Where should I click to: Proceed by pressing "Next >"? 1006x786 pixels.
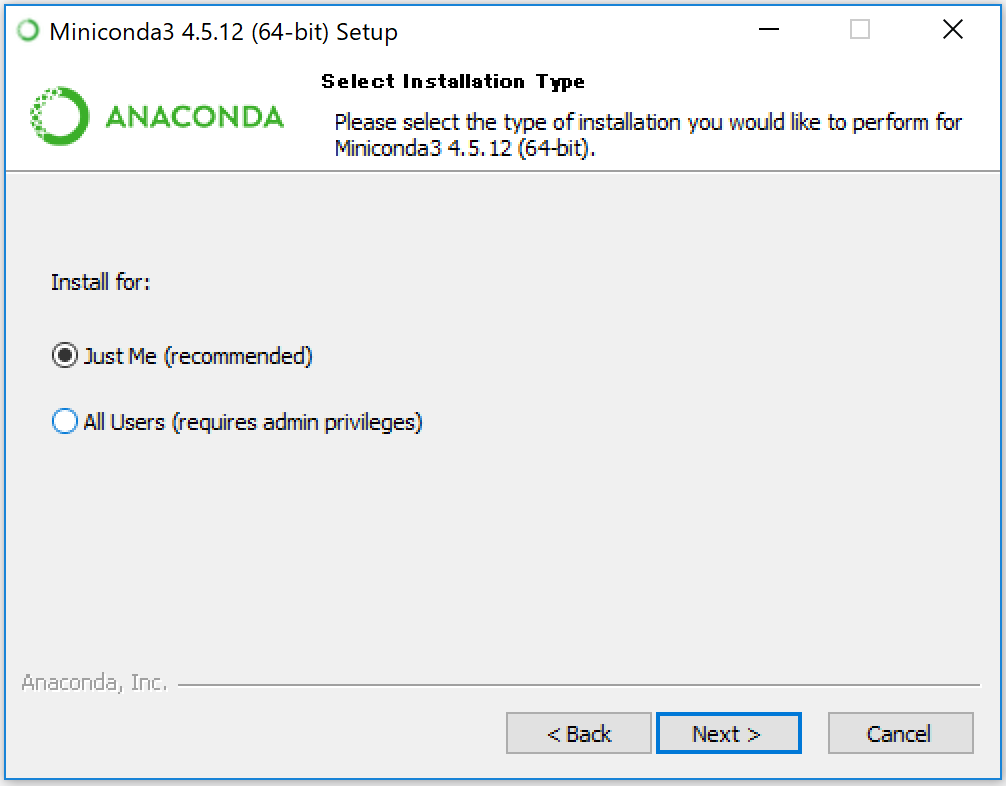point(728,734)
